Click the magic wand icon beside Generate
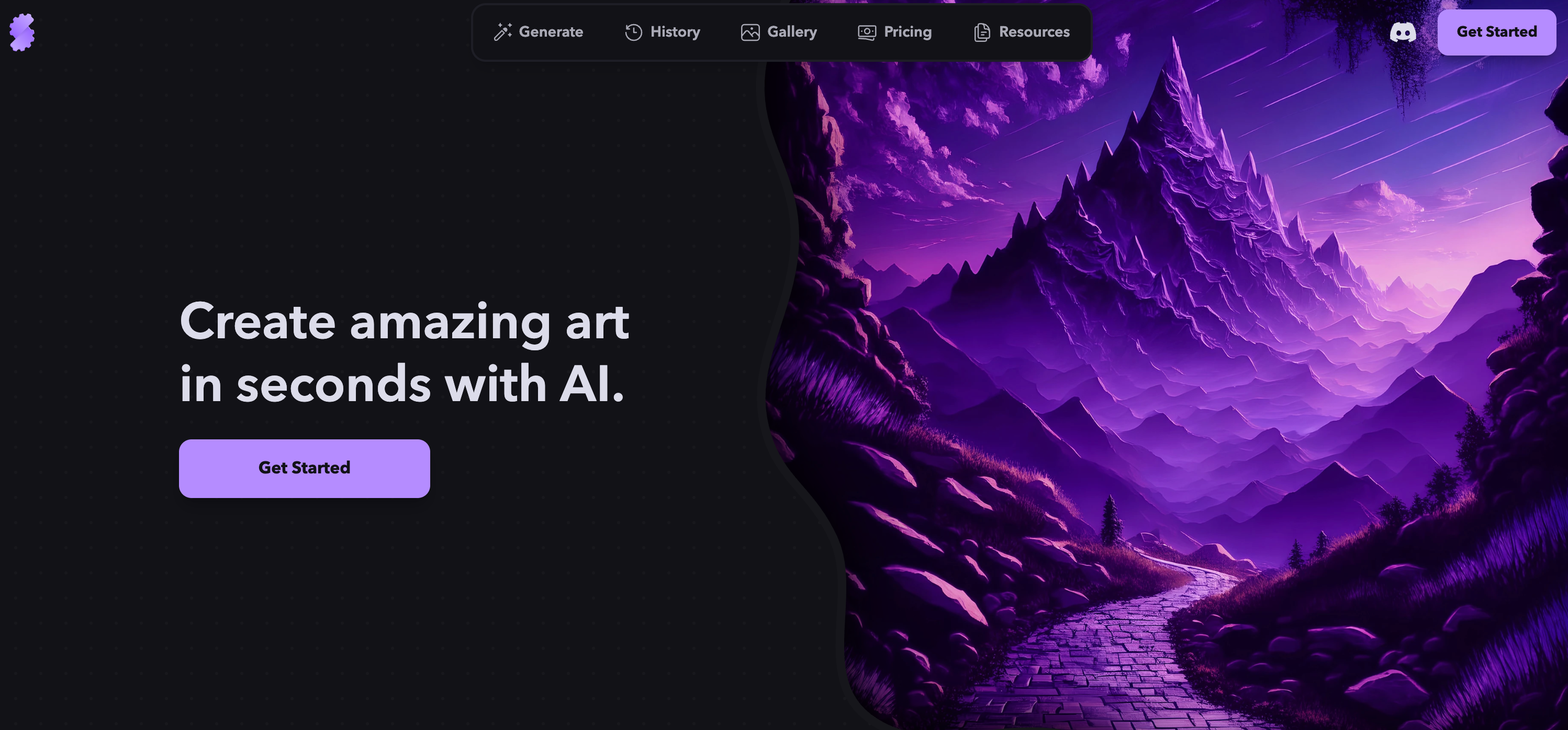The image size is (1568, 730). [502, 31]
